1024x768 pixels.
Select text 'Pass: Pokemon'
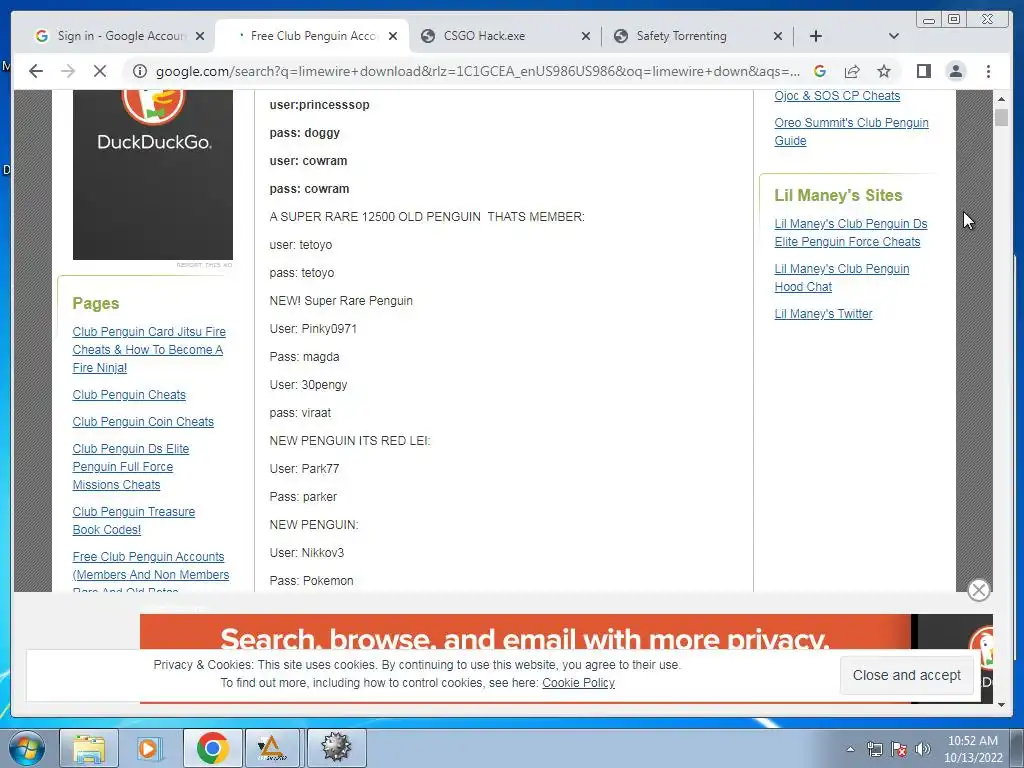(311, 581)
